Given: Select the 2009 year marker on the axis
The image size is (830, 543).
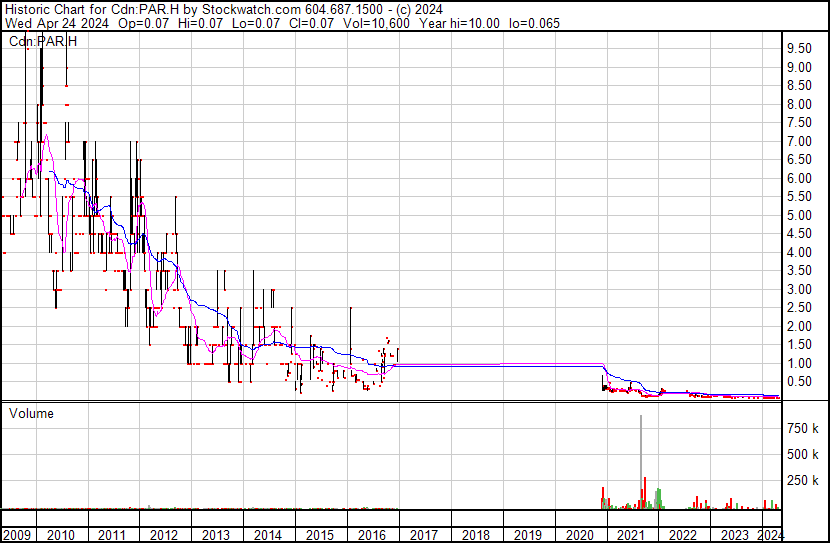Looking at the screenshot, I should click(x=18, y=533).
